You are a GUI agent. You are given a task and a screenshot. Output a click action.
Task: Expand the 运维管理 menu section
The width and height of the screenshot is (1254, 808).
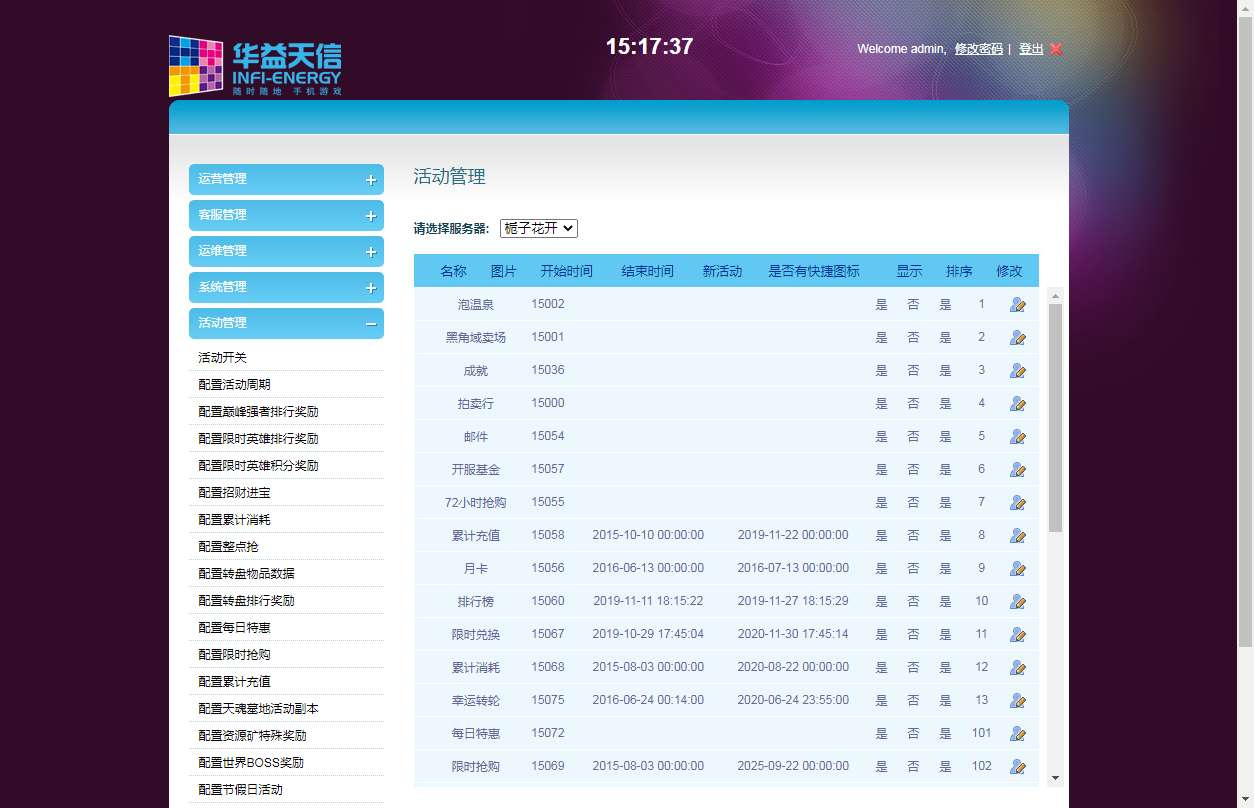286,251
